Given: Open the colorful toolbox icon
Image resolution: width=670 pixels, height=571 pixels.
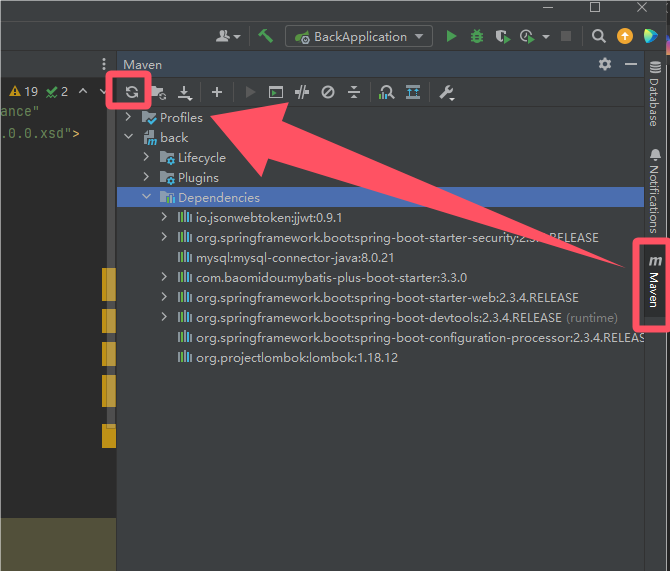Looking at the screenshot, I should [x=650, y=36].
